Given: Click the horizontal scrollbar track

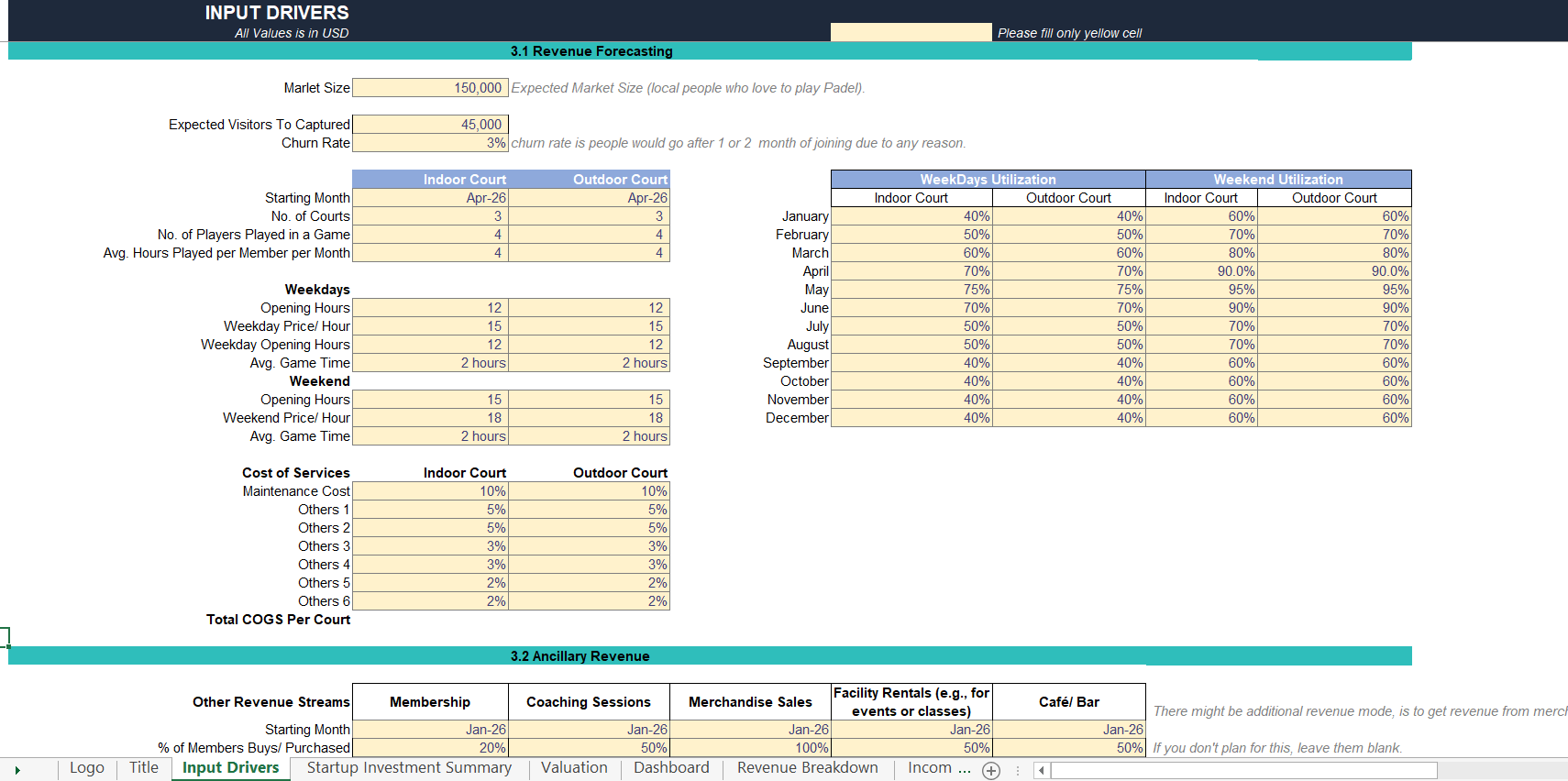Looking at the screenshot, I should tap(1243, 771).
